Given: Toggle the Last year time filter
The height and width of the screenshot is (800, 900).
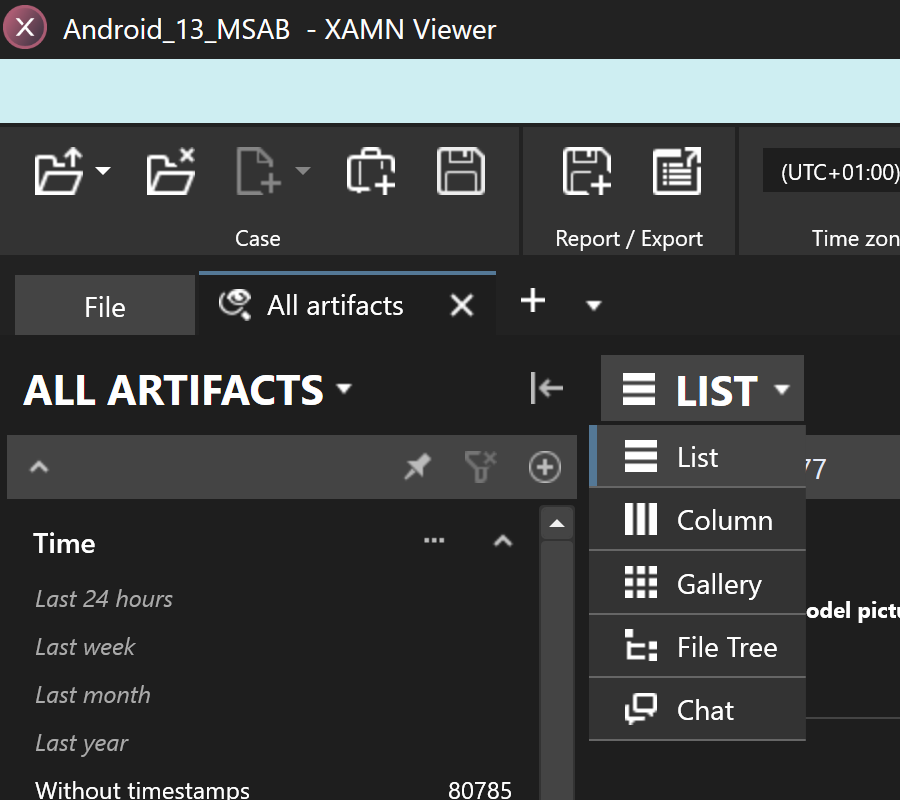Looking at the screenshot, I should click(x=81, y=743).
